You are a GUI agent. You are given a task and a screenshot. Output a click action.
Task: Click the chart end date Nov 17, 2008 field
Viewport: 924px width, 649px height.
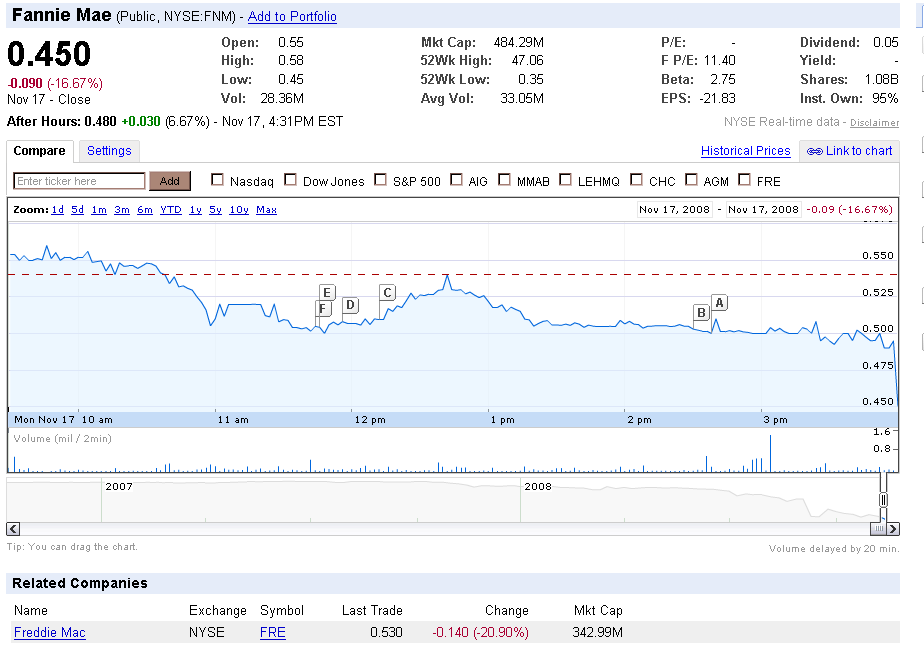764,210
